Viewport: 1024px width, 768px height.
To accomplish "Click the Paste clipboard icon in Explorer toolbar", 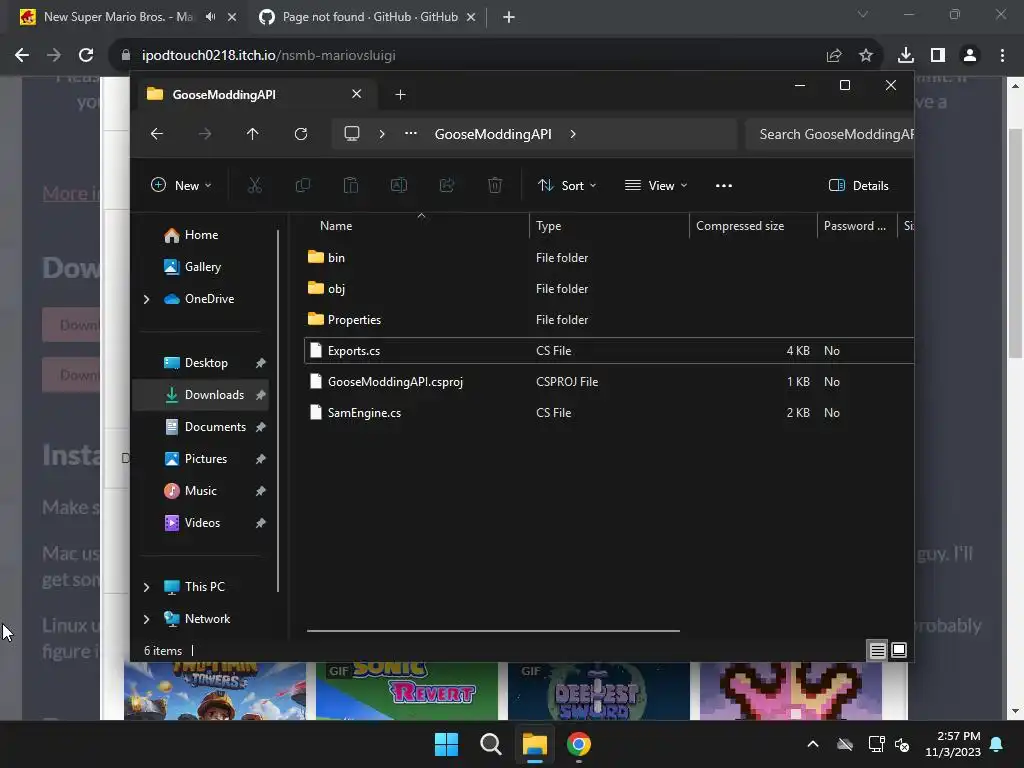I will coord(351,185).
